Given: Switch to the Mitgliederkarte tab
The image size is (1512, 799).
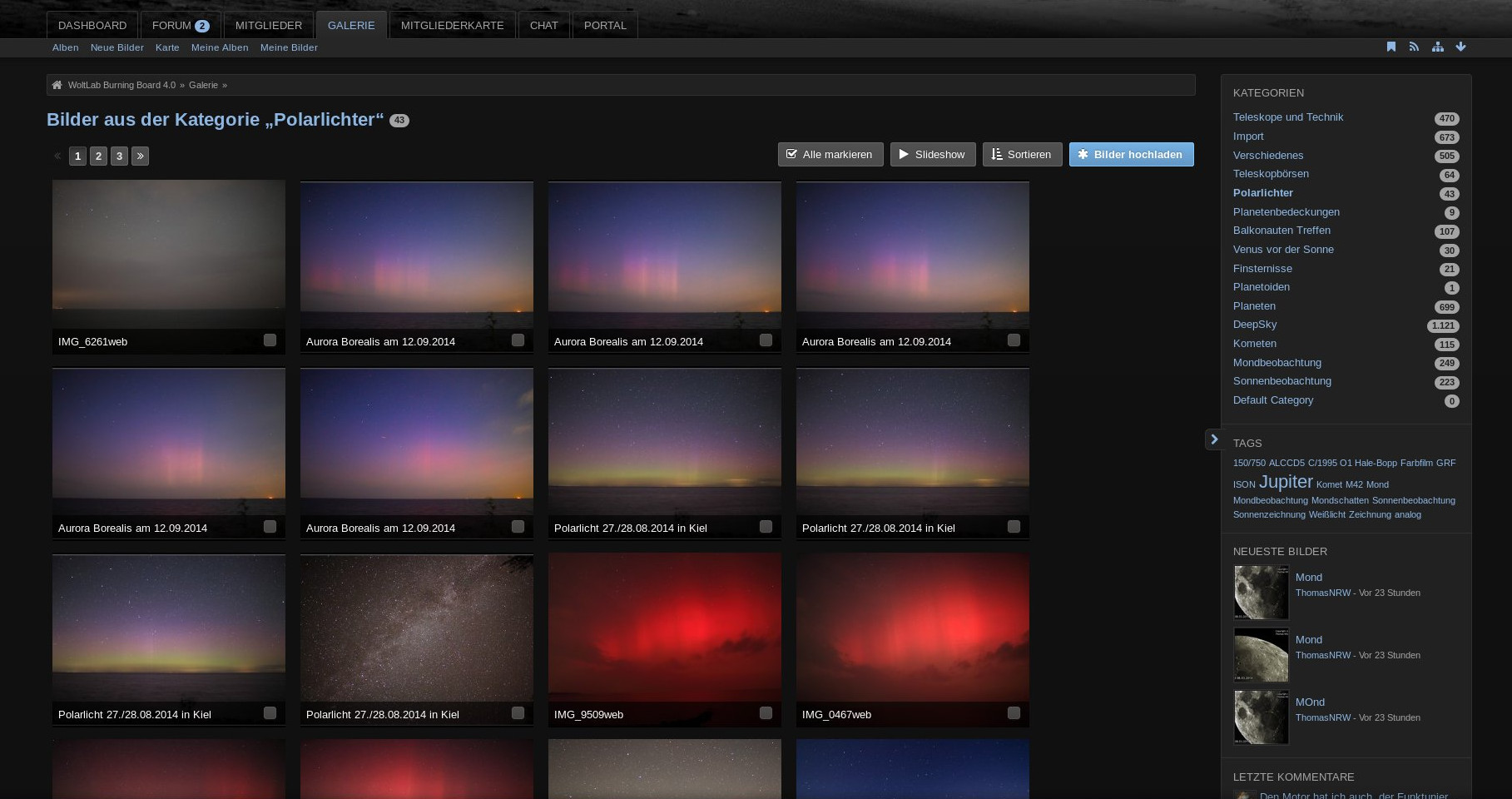Looking at the screenshot, I should click(452, 25).
